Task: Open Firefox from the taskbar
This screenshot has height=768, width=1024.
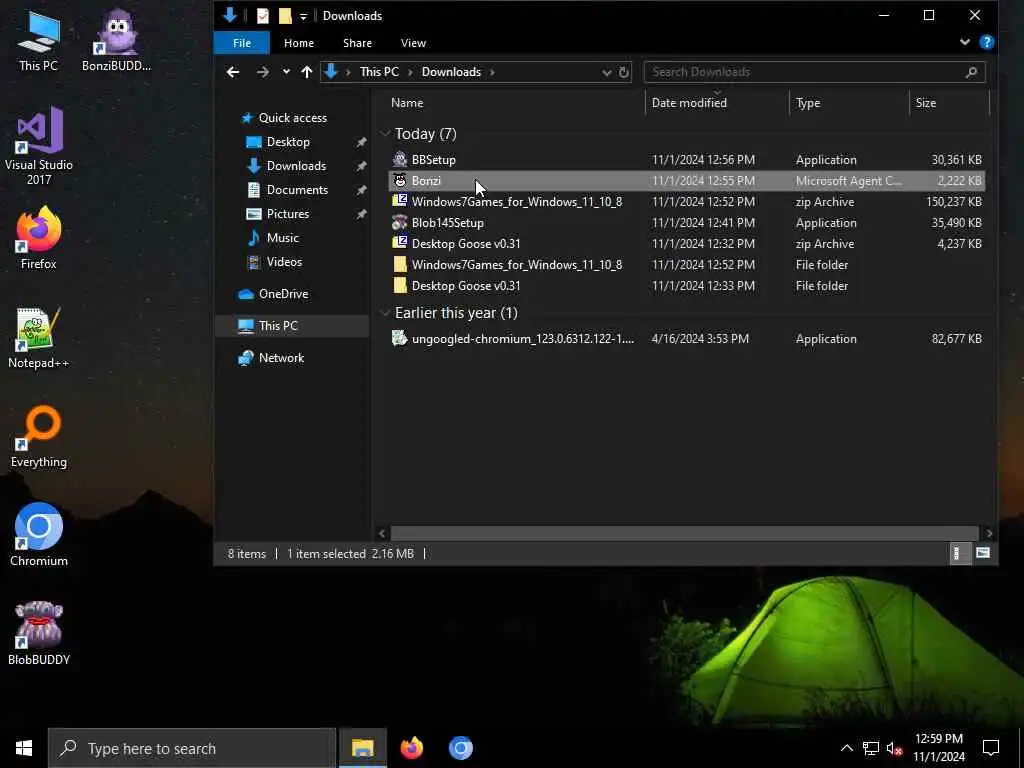Action: tap(411, 748)
